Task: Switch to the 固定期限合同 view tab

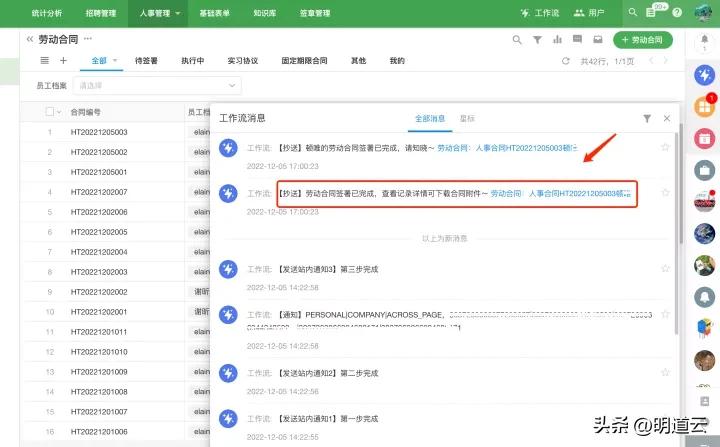Action: tap(304, 61)
